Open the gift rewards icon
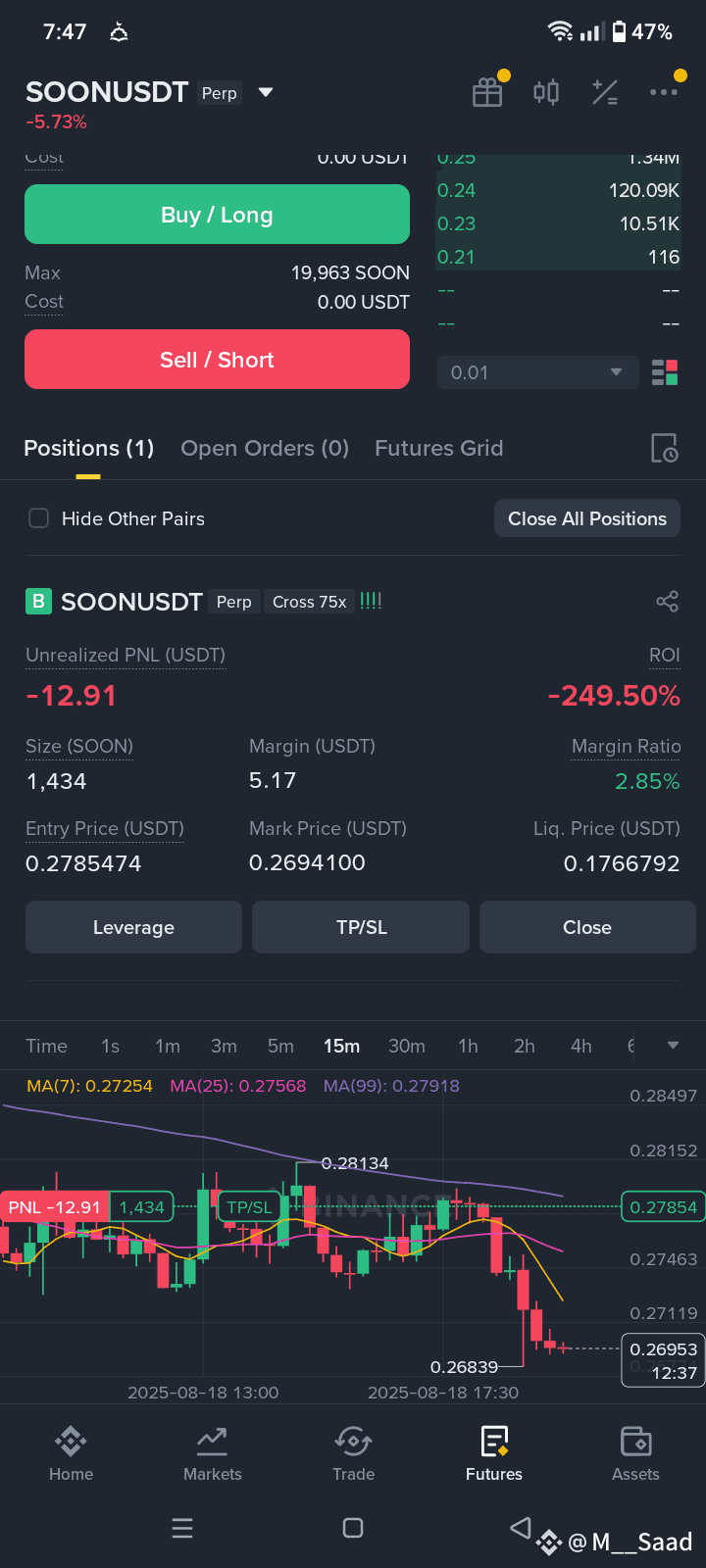This screenshot has height=1568, width=706. pyautogui.click(x=487, y=92)
